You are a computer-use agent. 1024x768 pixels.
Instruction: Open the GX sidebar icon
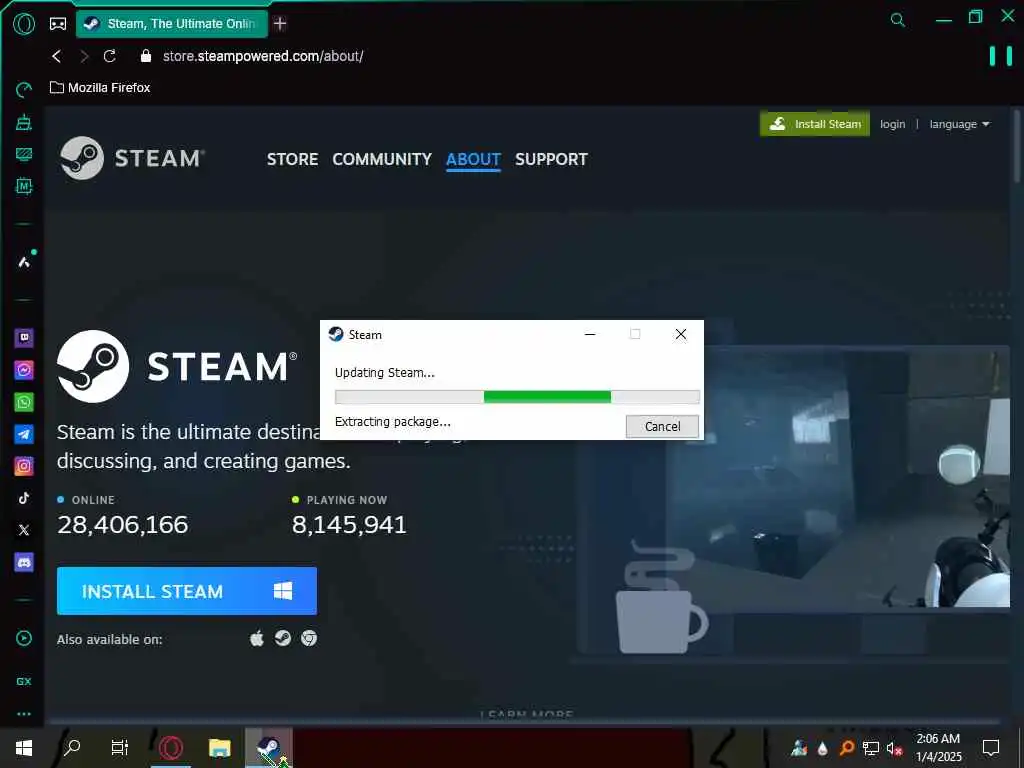[x=24, y=681]
